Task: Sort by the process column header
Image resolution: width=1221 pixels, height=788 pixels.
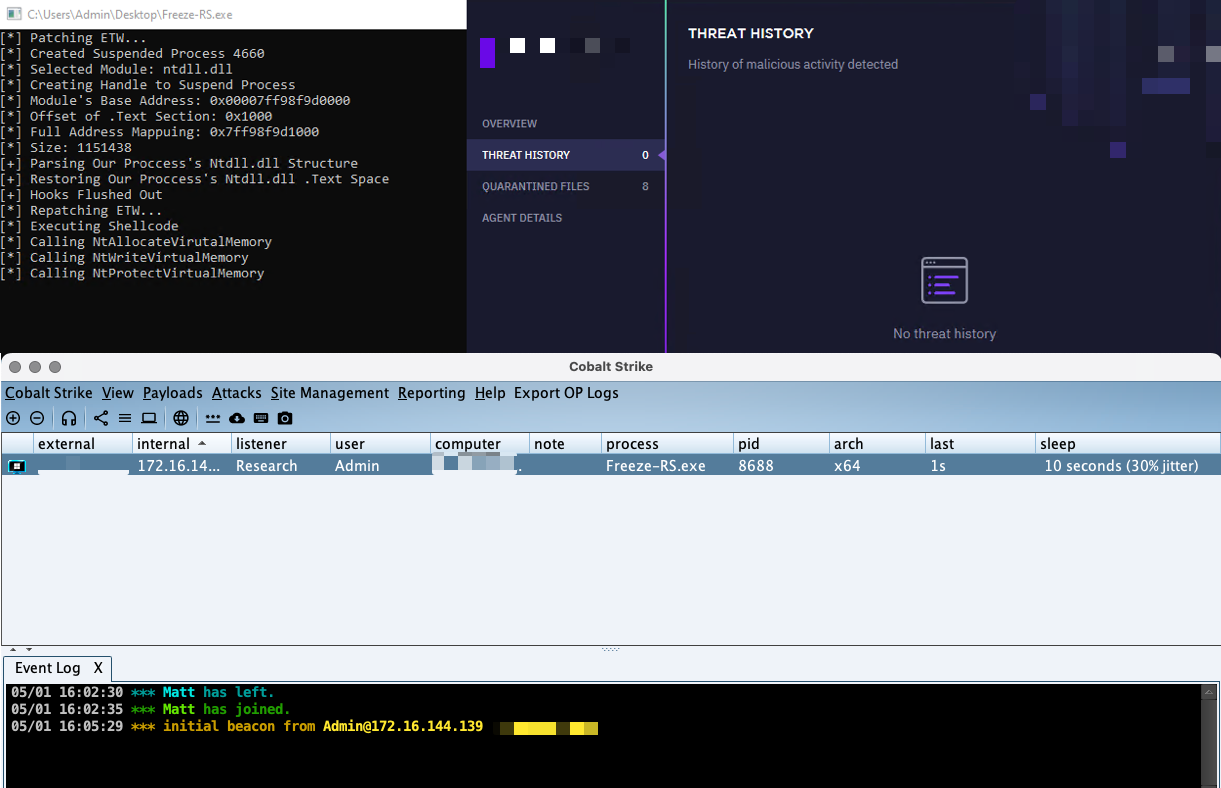Action: (667, 443)
